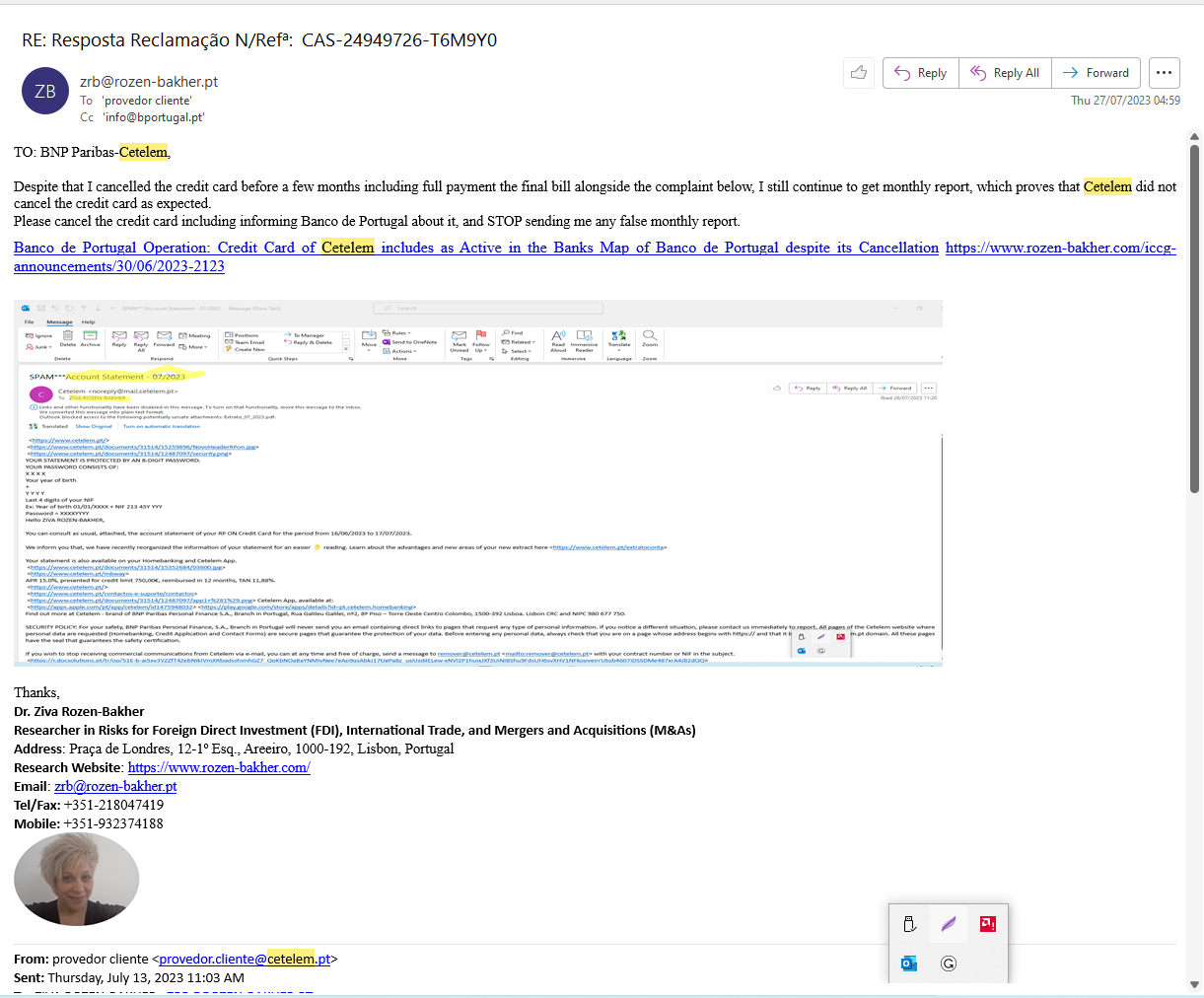Click recipient 'provedor cliente' on the To line

click(x=147, y=101)
